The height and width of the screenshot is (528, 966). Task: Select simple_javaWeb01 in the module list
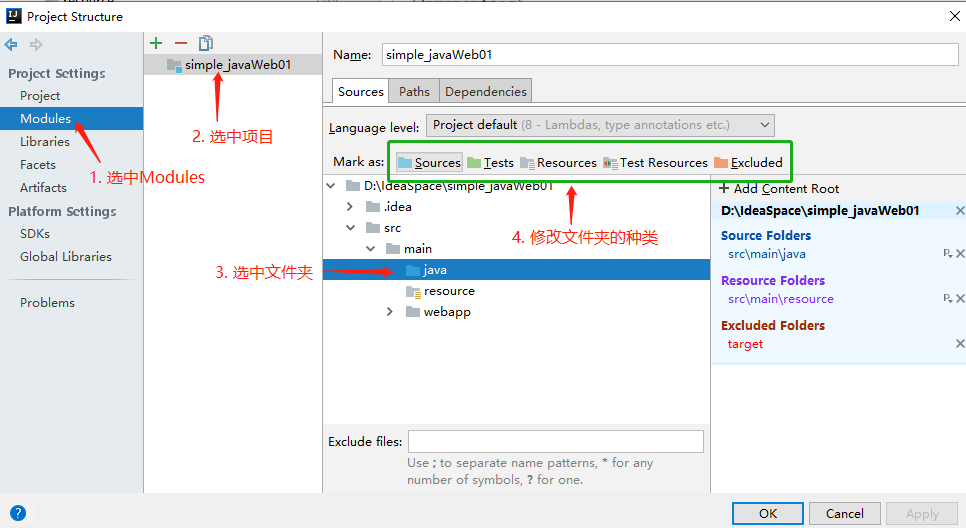(233, 65)
